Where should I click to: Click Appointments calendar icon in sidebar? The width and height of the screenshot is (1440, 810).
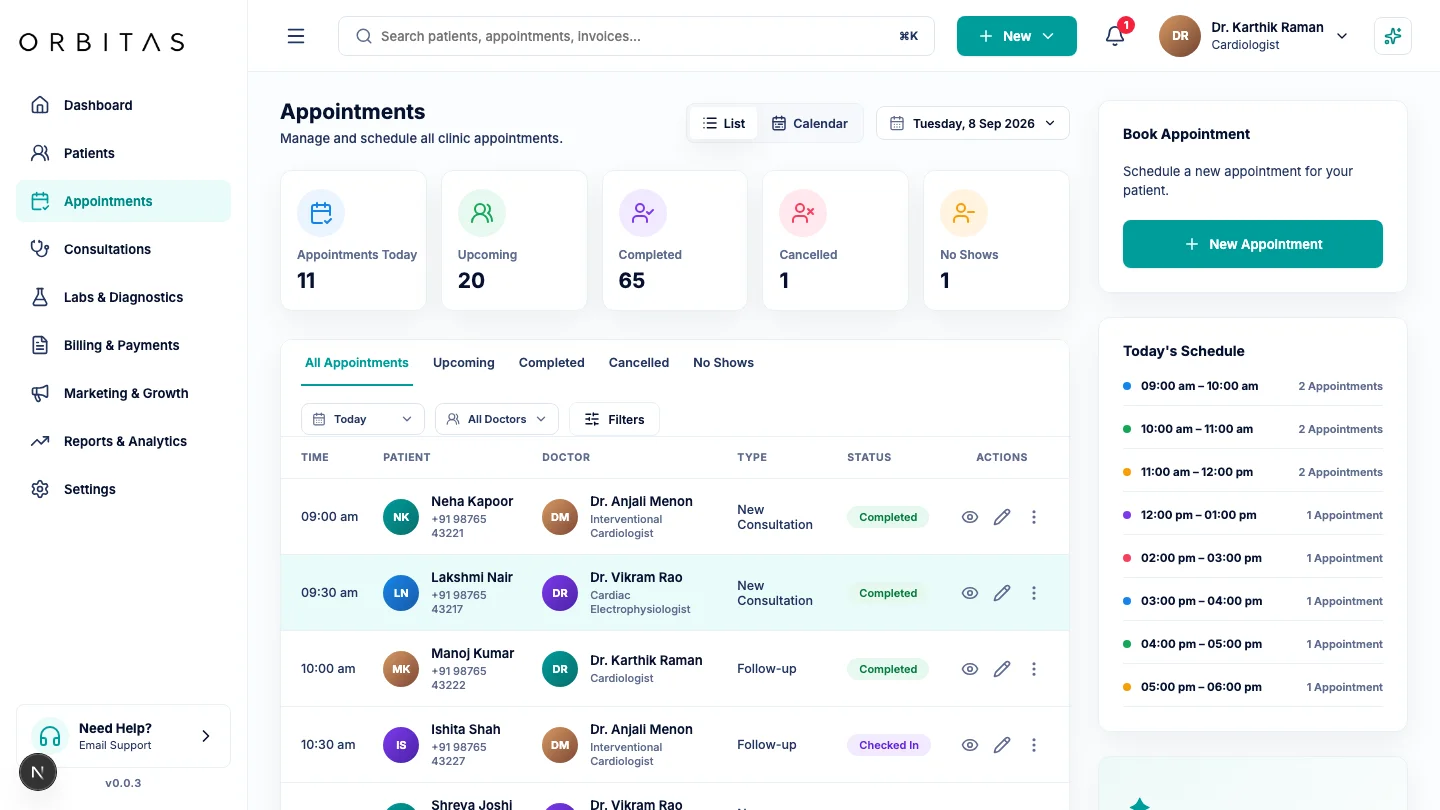(x=40, y=201)
